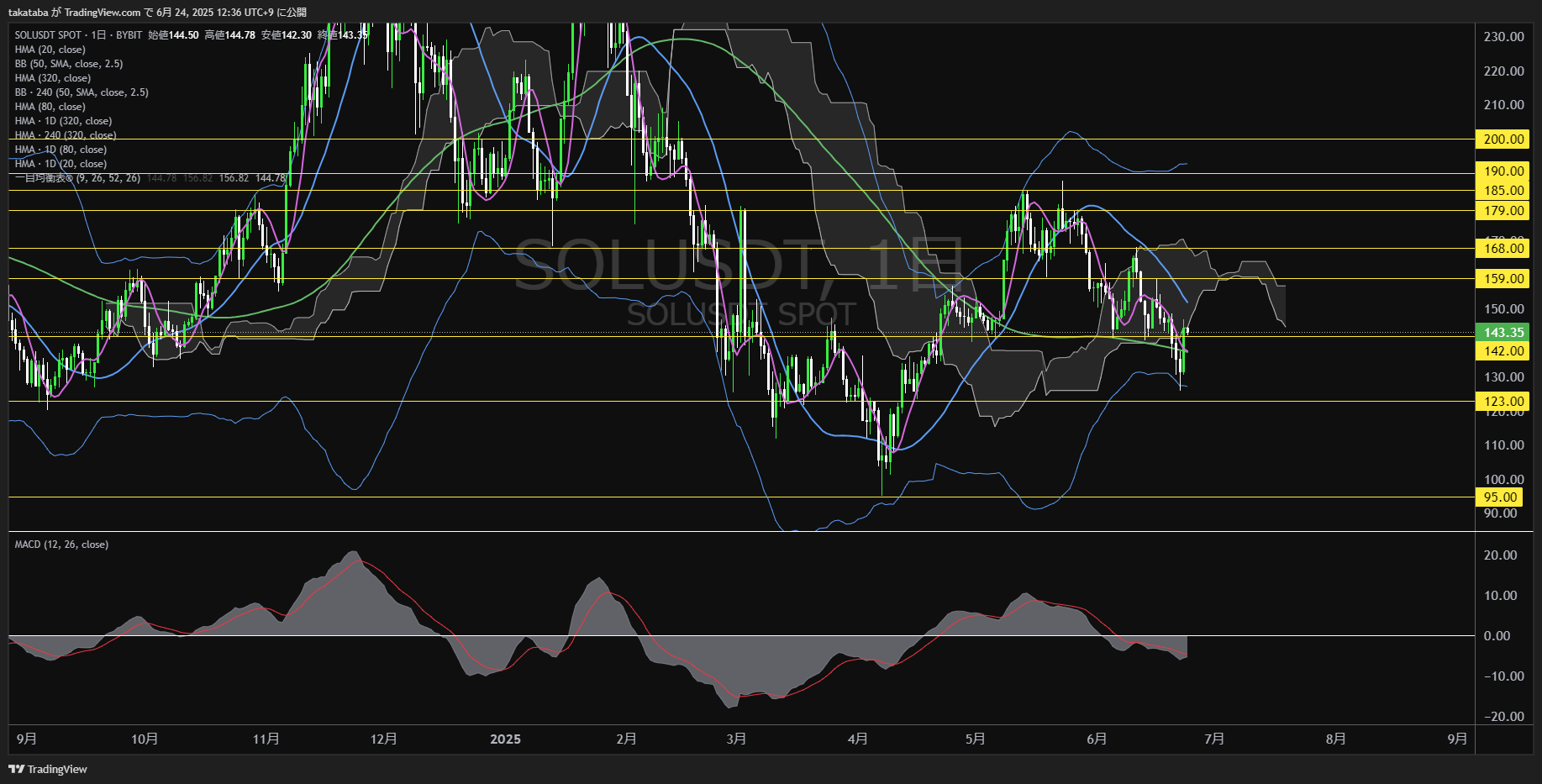
Task: Click the 11月 time axis label
Action: pos(266,739)
